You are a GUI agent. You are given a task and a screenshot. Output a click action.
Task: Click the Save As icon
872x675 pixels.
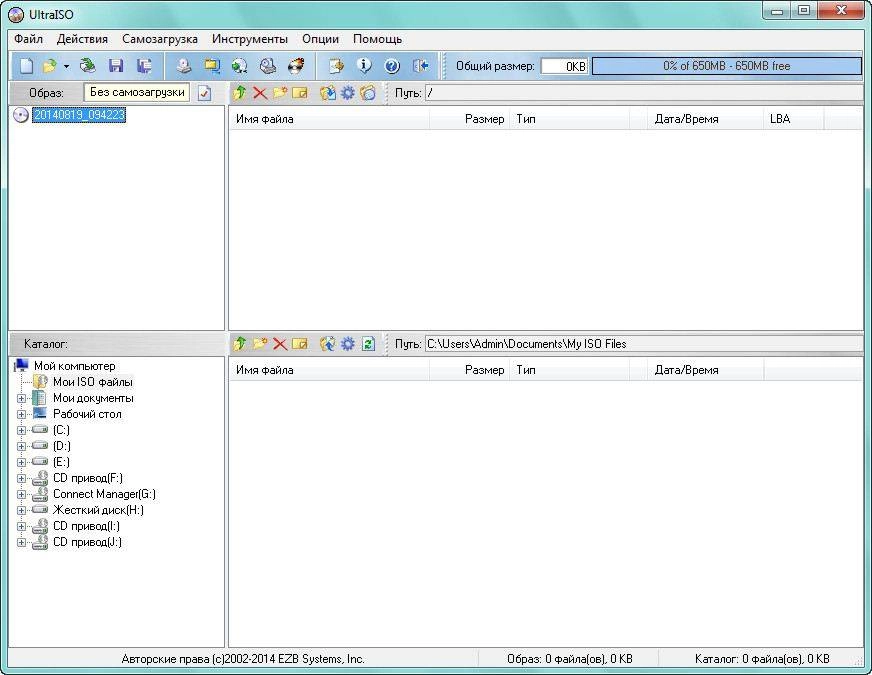point(144,66)
